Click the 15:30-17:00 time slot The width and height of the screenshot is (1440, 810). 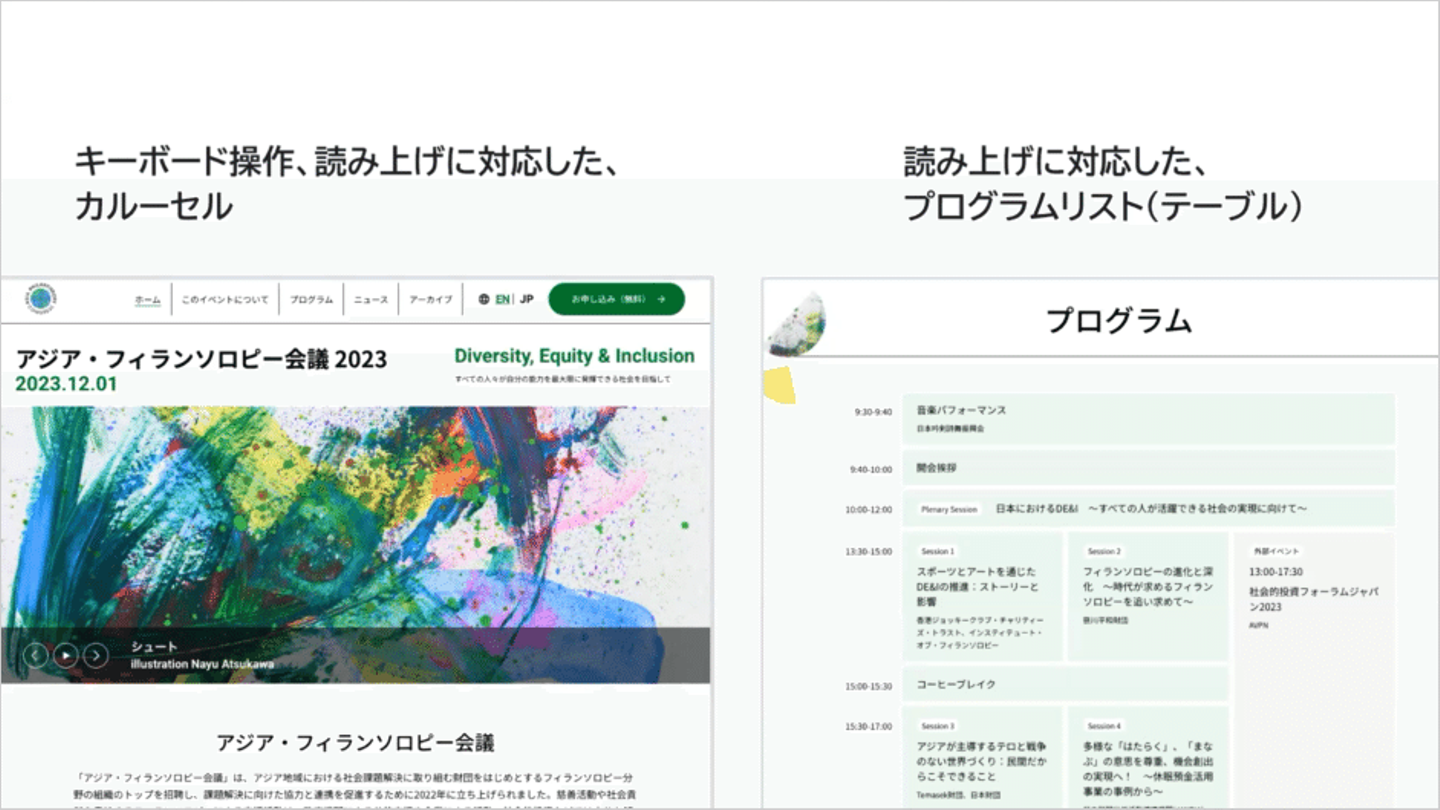point(868,727)
